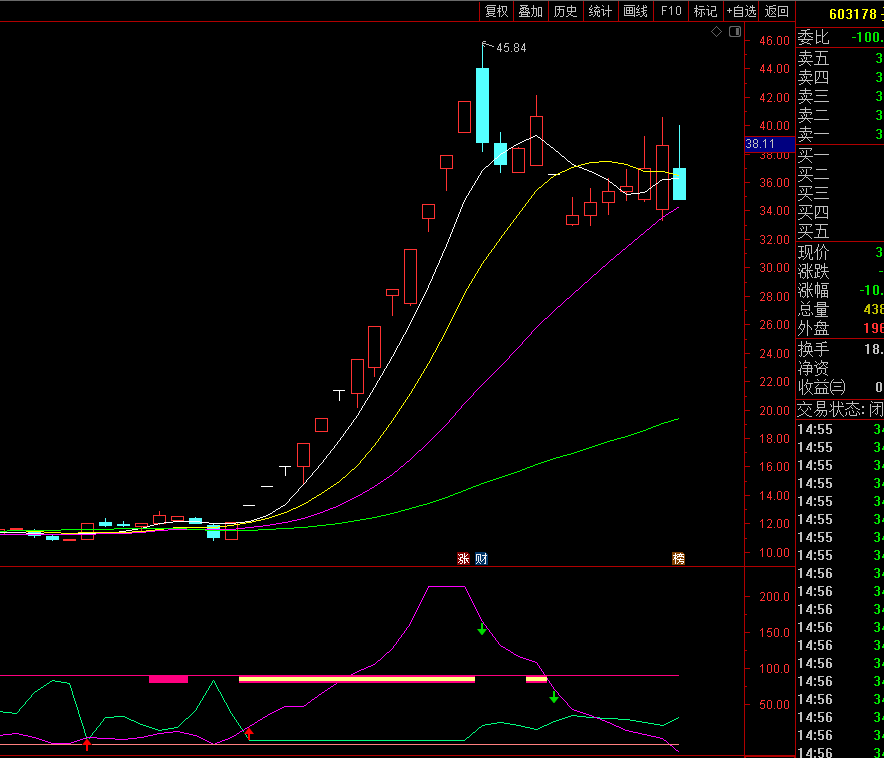Click the 200.0 indicator axis label
Viewport: 884px width, 758px height.
click(775, 596)
